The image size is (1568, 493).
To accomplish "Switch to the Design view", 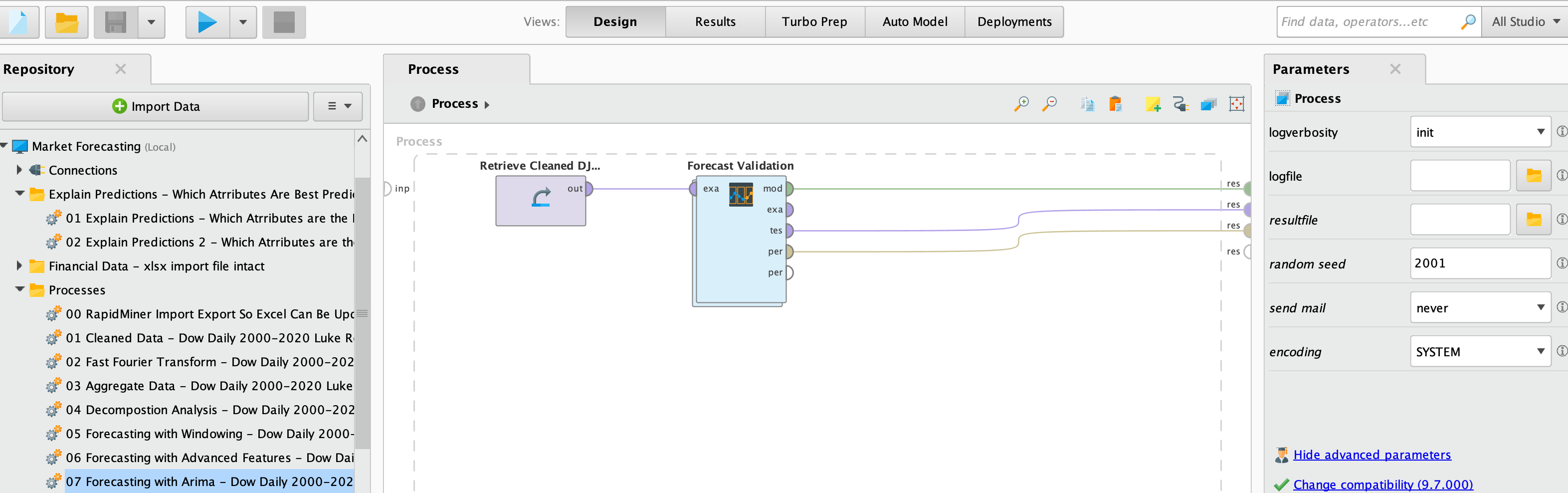I will [615, 22].
